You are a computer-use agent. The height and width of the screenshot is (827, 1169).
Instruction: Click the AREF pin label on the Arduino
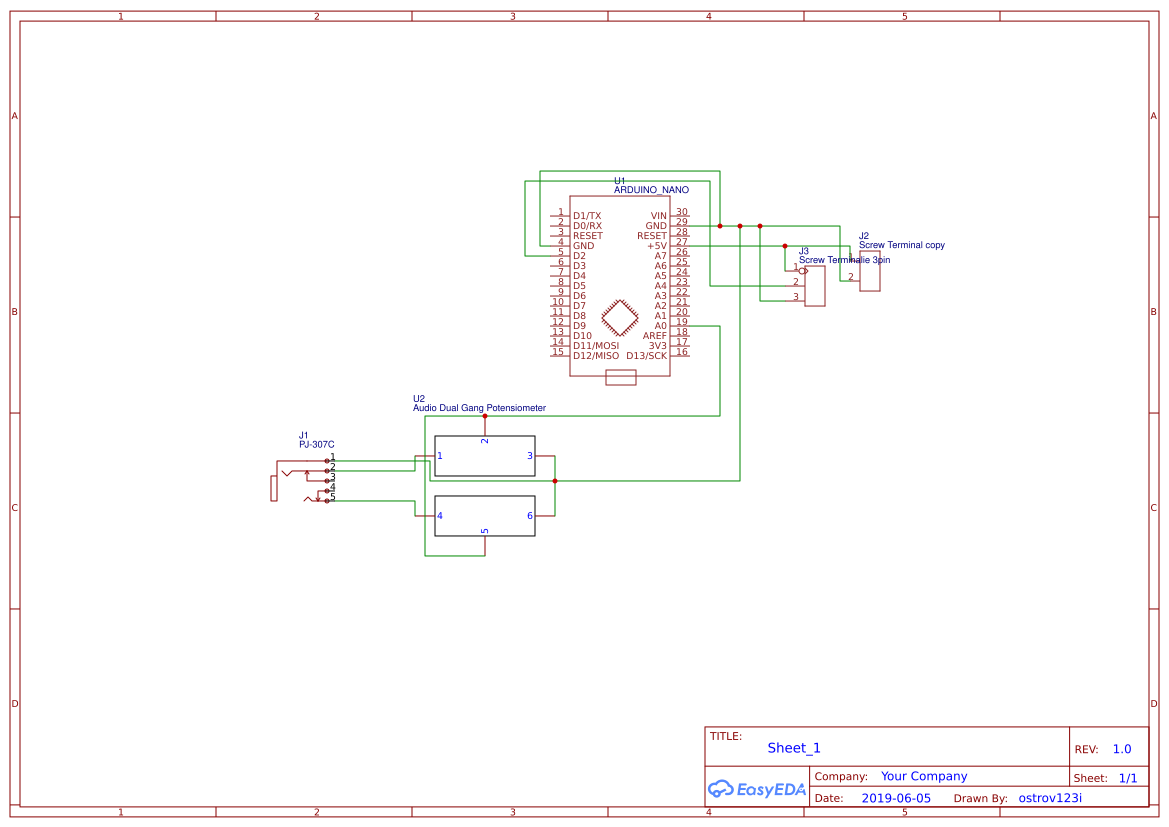click(x=655, y=335)
